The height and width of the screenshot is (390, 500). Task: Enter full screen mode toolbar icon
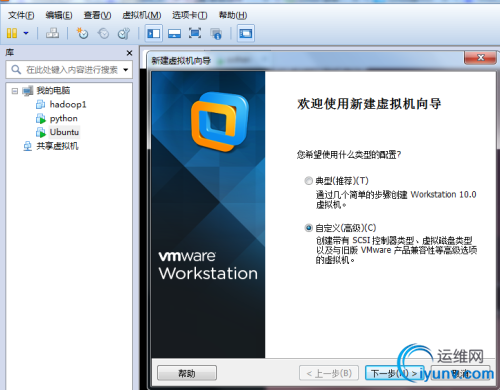[195, 33]
